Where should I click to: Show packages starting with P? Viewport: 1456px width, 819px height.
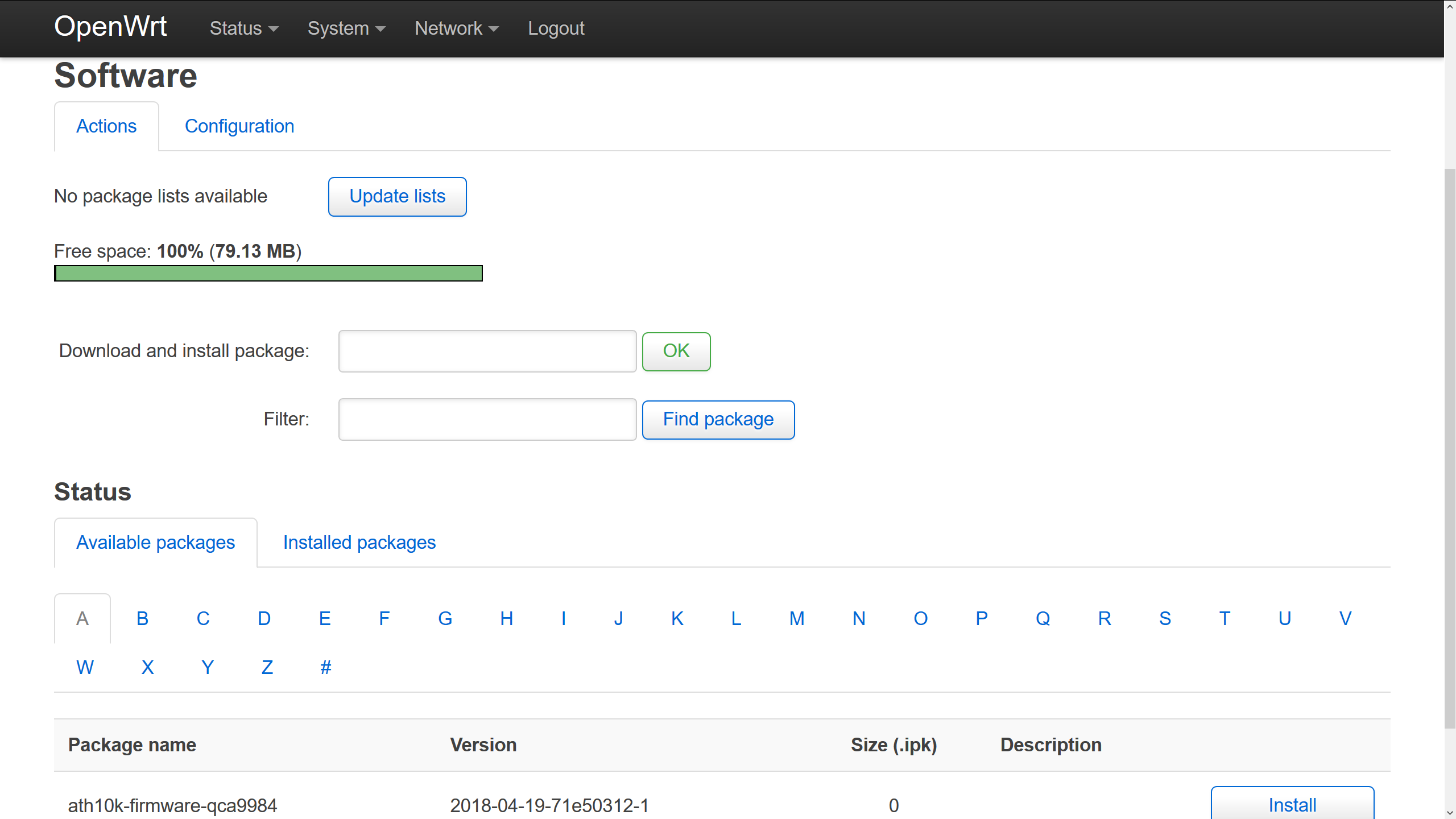tap(982, 619)
